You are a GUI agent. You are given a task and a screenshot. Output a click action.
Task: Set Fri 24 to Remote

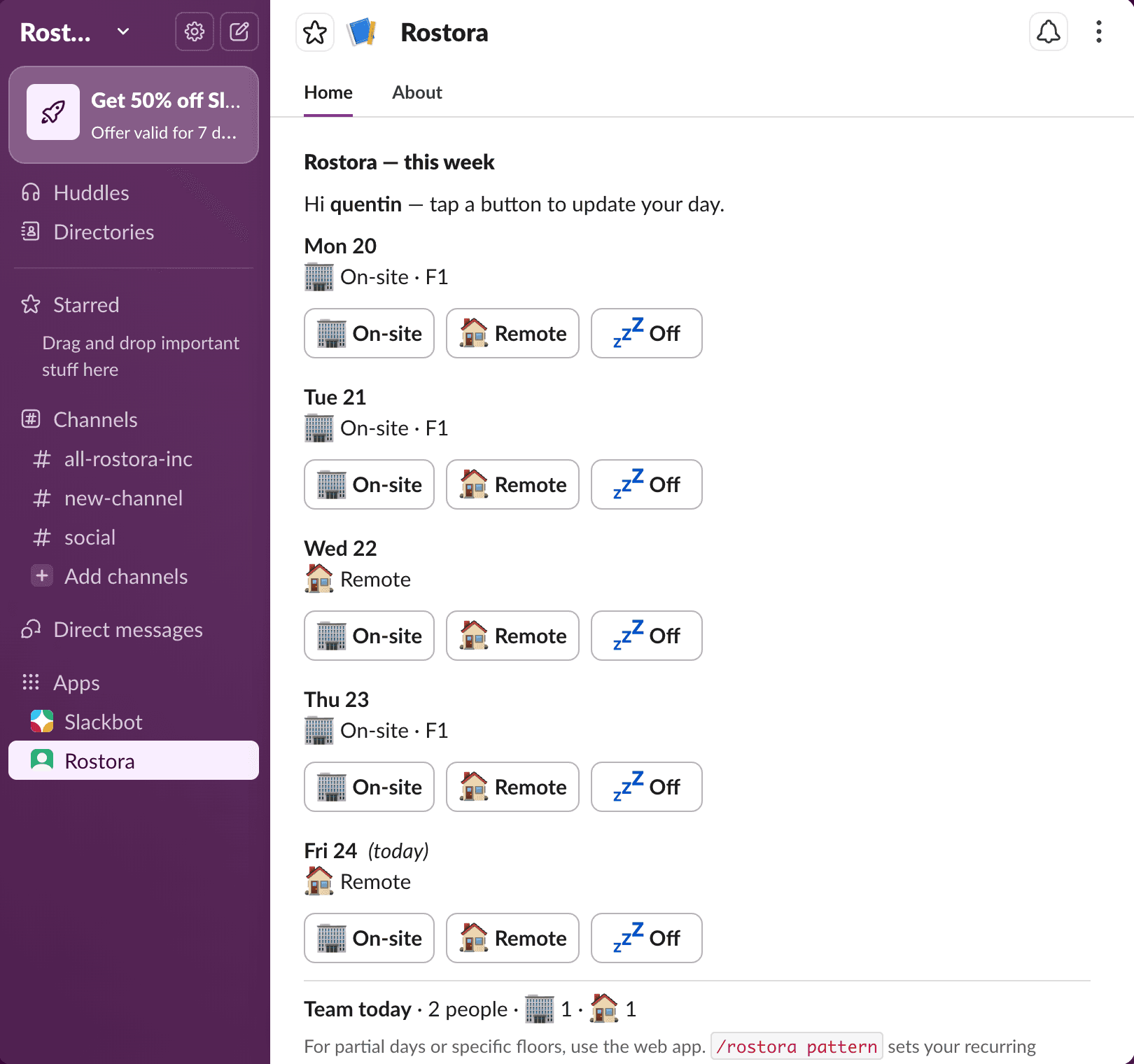point(512,938)
